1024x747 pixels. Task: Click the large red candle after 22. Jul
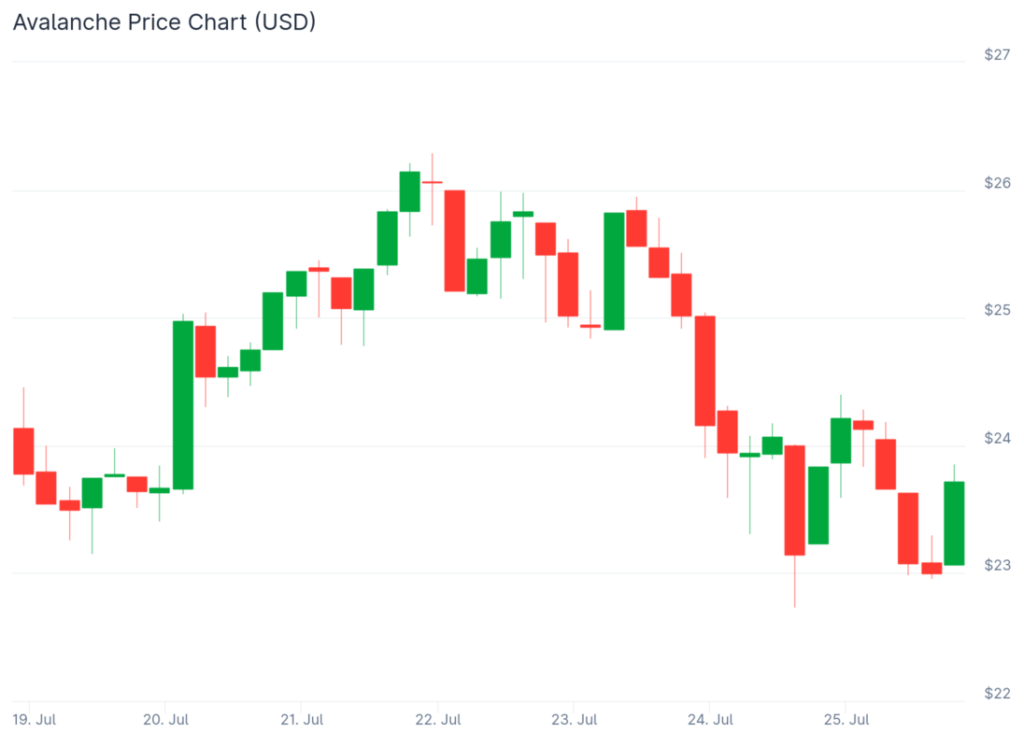(455, 240)
